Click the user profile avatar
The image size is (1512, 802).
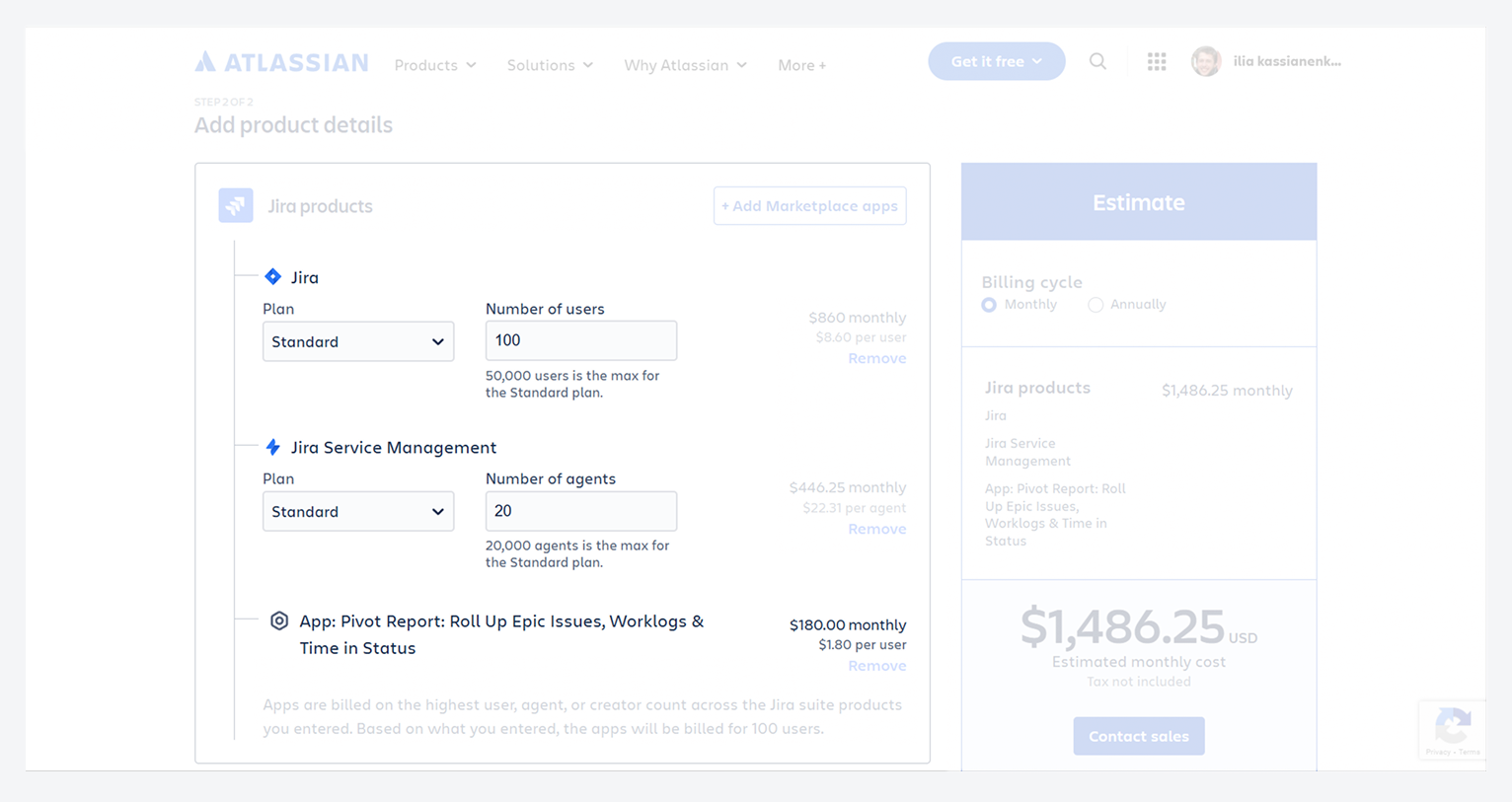[1206, 61]
